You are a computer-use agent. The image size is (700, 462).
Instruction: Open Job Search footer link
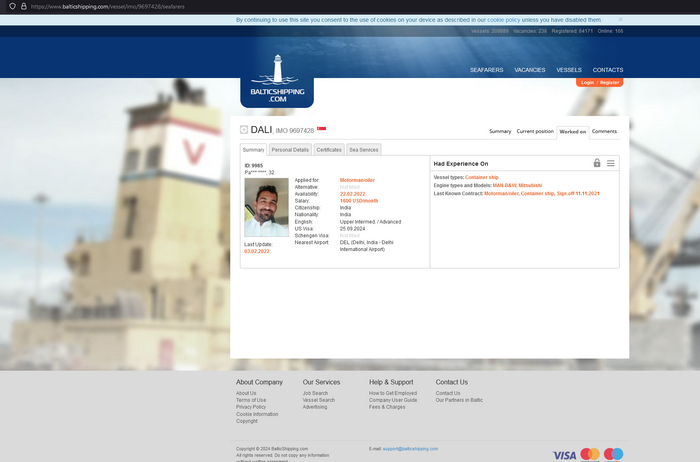point(315,393)
